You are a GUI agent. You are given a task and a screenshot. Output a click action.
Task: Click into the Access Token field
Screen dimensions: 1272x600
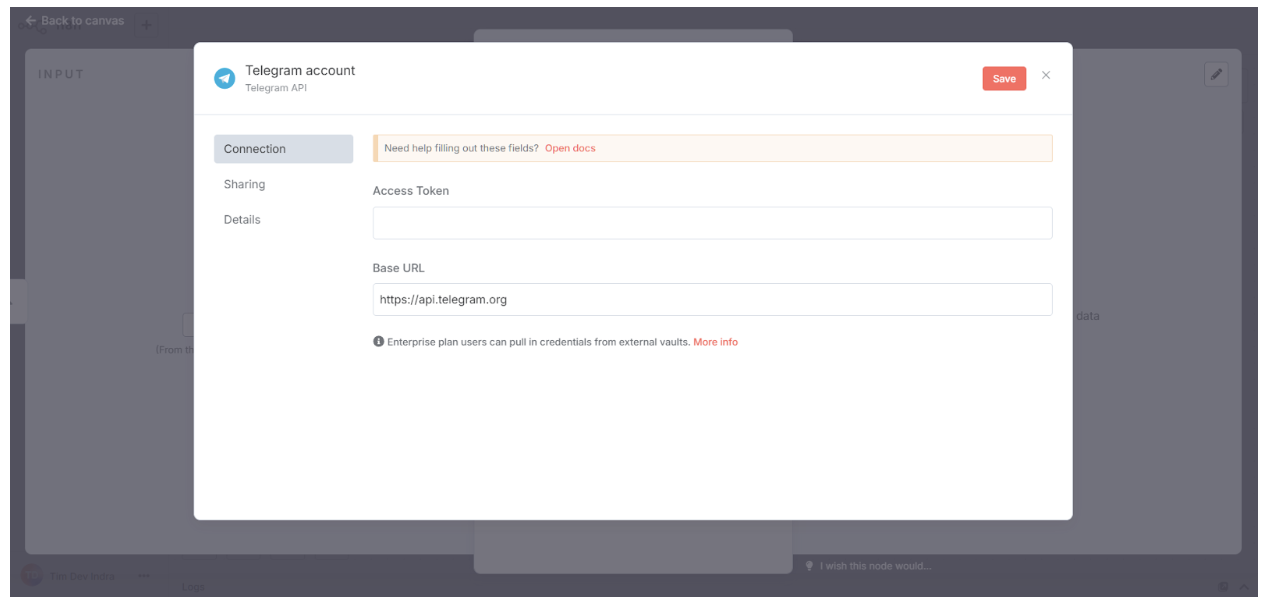pos(712,223)
